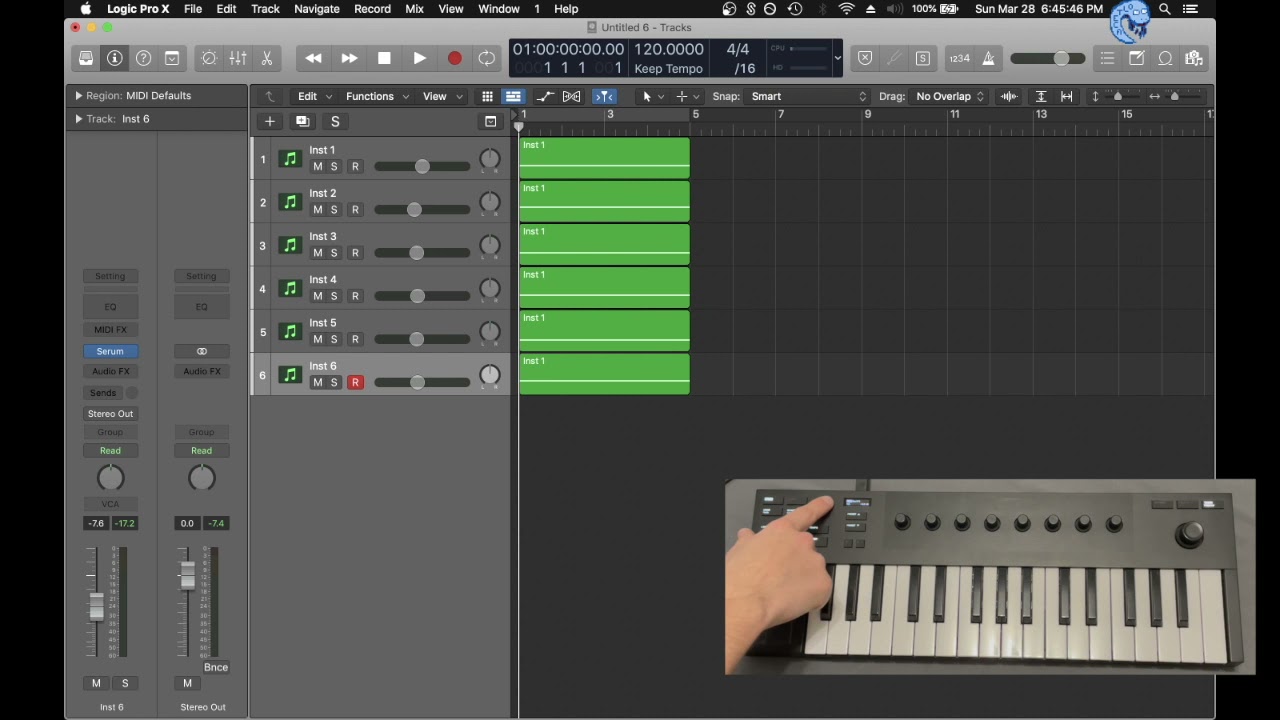The height and width of the screenshot is (720, 1280).
Task: Open the Drag No Overlap dropdown
Action: pyautogui.click(x=950, y=96)
